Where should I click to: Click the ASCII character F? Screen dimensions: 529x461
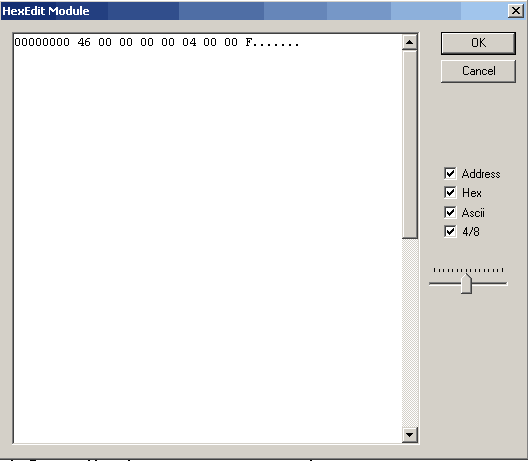[249, 42]
